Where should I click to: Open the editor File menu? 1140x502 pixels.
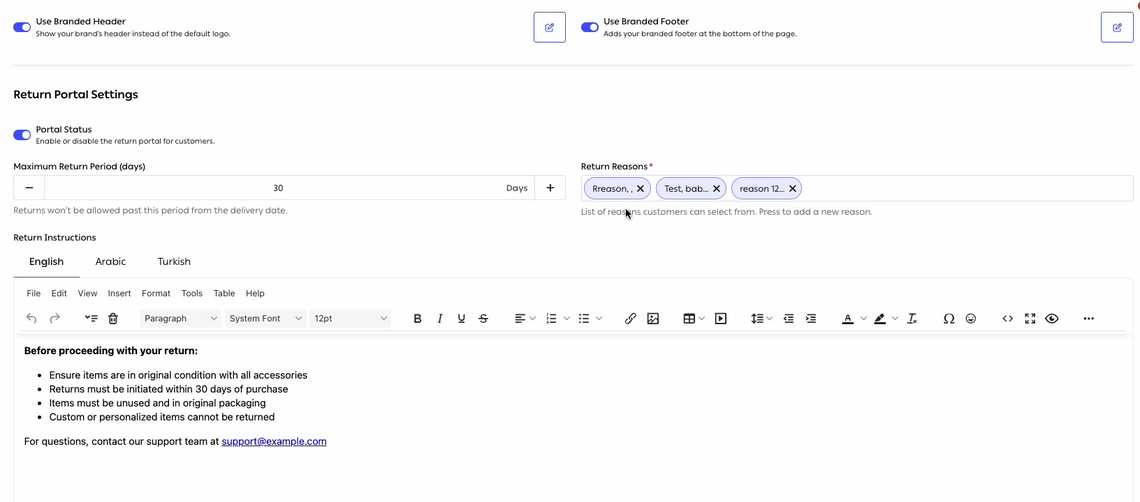coord(33,293)
